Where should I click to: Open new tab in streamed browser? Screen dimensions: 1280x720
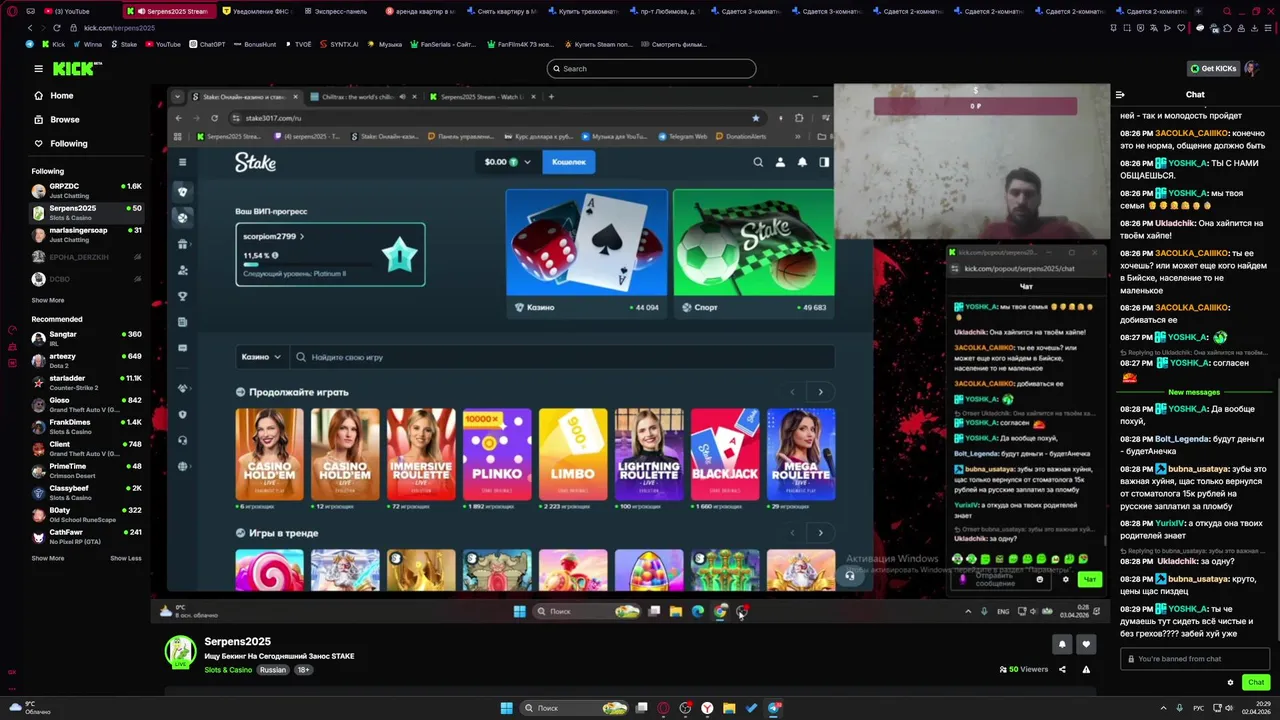coord(551,97)
